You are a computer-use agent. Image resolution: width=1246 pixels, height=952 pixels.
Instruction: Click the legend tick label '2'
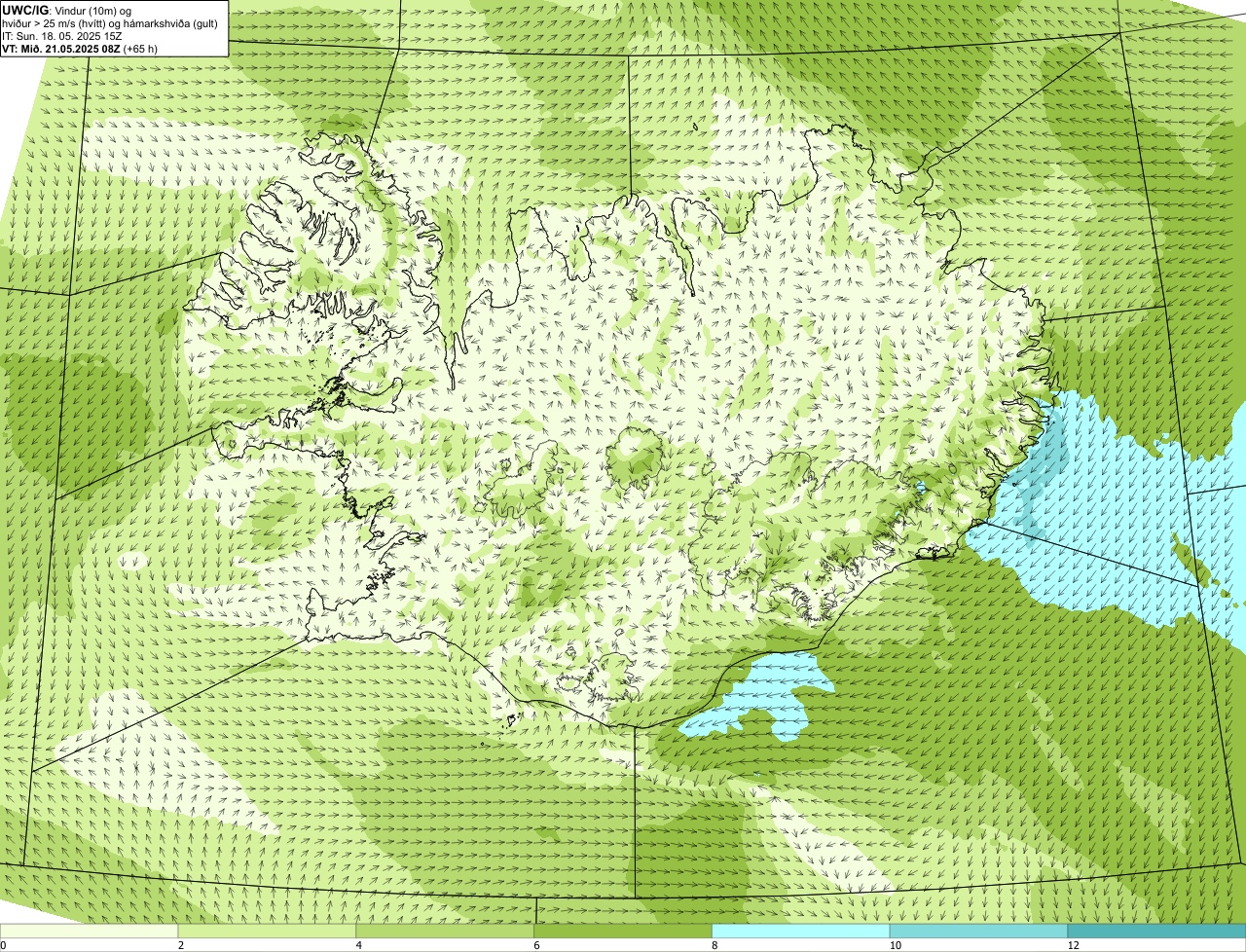tap(181, 945)
